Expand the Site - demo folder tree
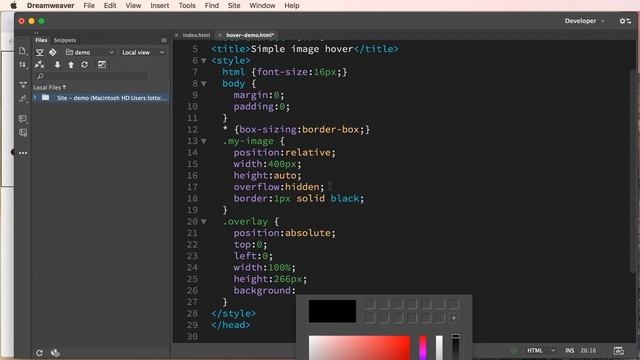The height and width of the screenshot is (360, 640). 35,98
